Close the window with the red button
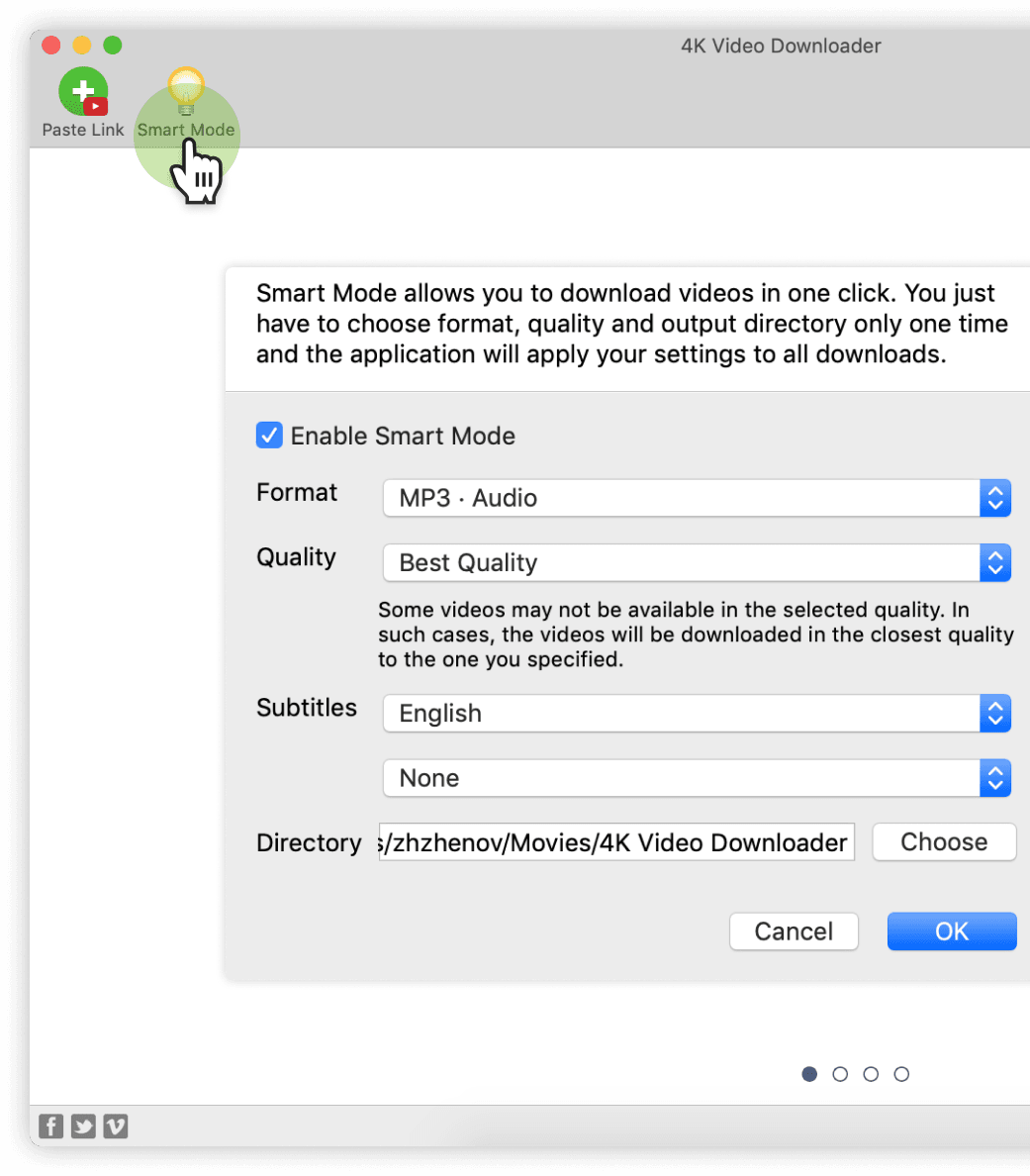Screen dimensions: 1030x1176 [51, 45]
